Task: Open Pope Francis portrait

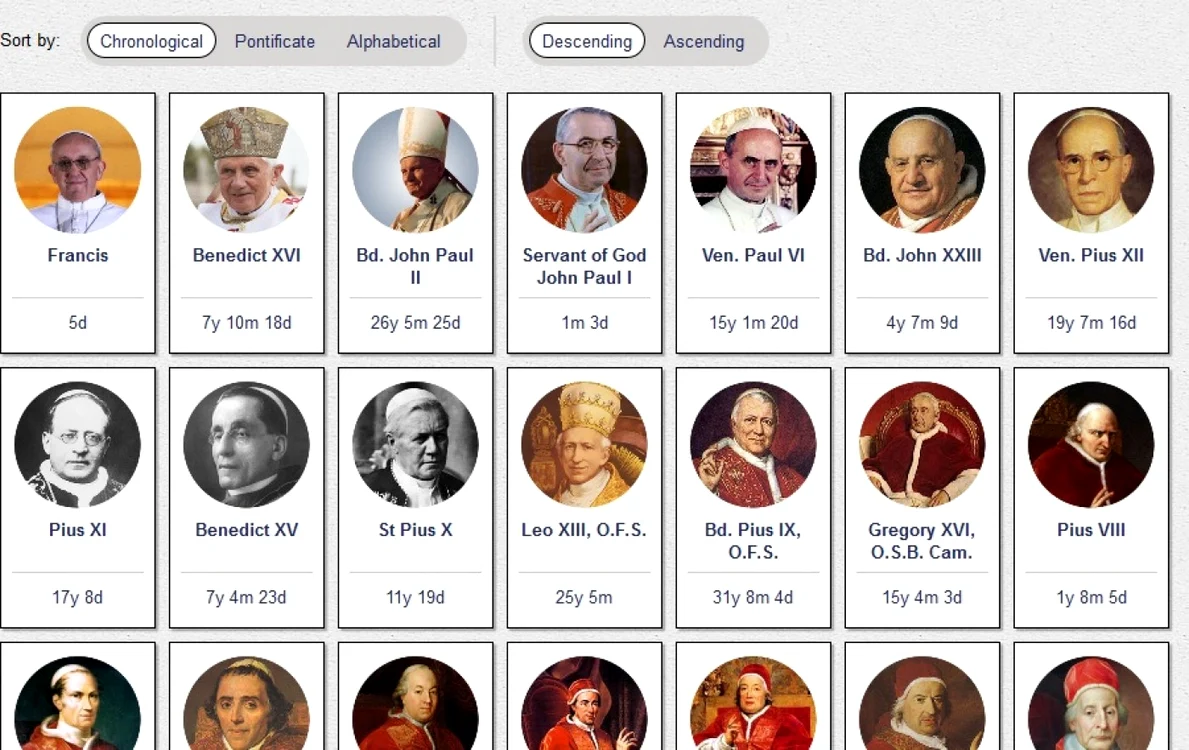Action: (x=77, y=170)
